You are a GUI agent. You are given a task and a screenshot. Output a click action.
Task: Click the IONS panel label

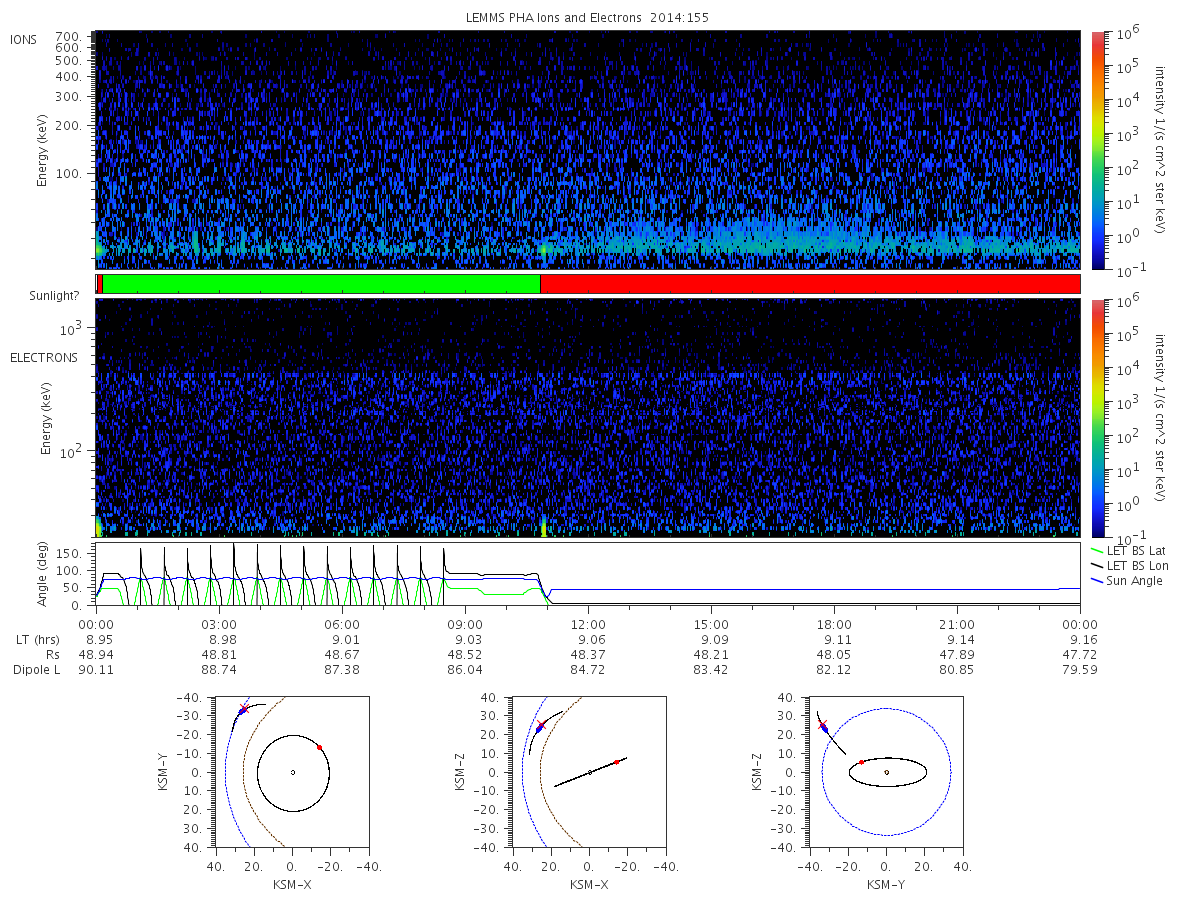tap(25, 39)
